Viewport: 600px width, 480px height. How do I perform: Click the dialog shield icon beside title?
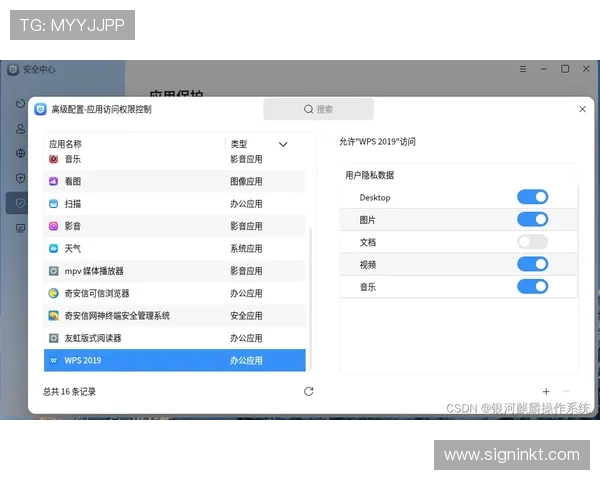pyautogui.click(x=41, y=109)
